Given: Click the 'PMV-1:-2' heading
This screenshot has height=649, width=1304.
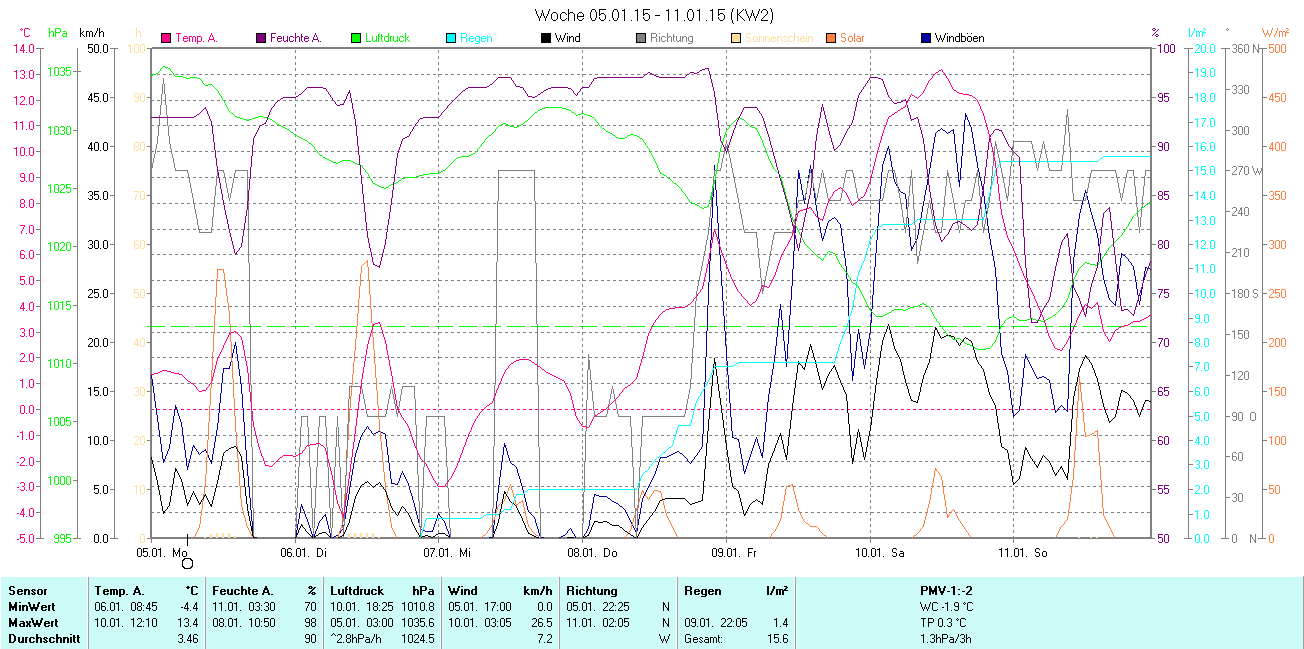Looking at the screenshot, I should [x=945, y=591].
